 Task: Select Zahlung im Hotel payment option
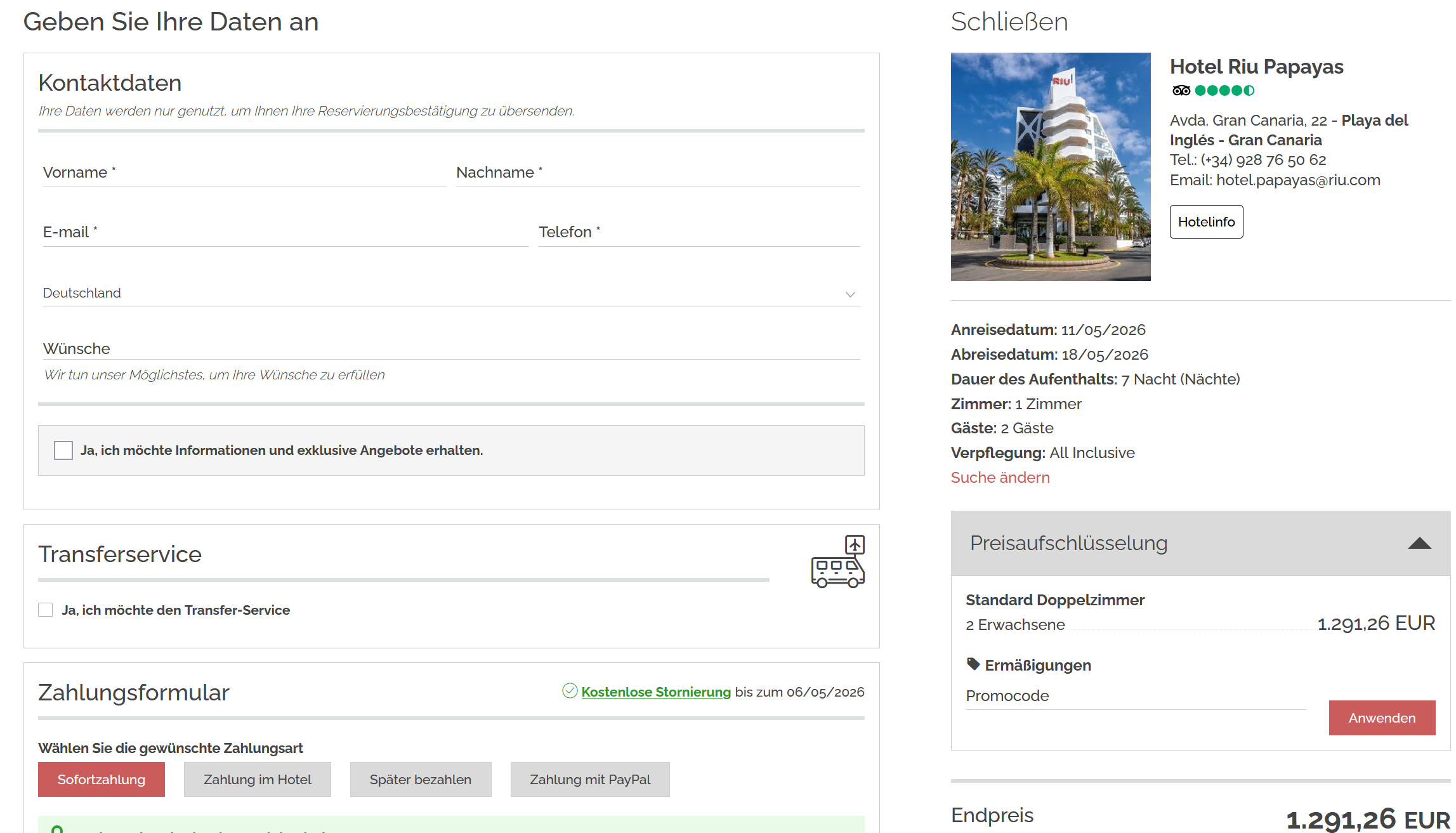pos(257,779)
